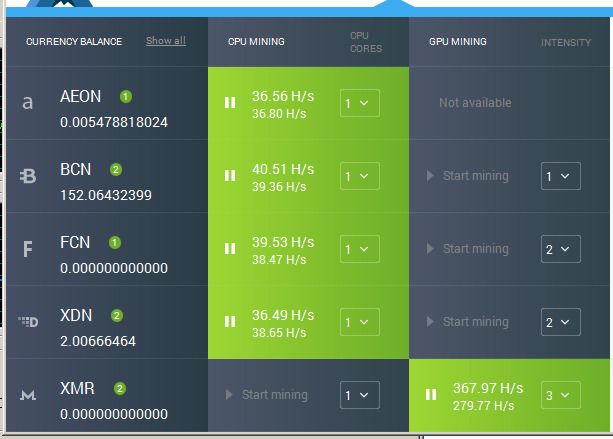
Task: Click the FCN currency name
Action: tap(75, 242)
